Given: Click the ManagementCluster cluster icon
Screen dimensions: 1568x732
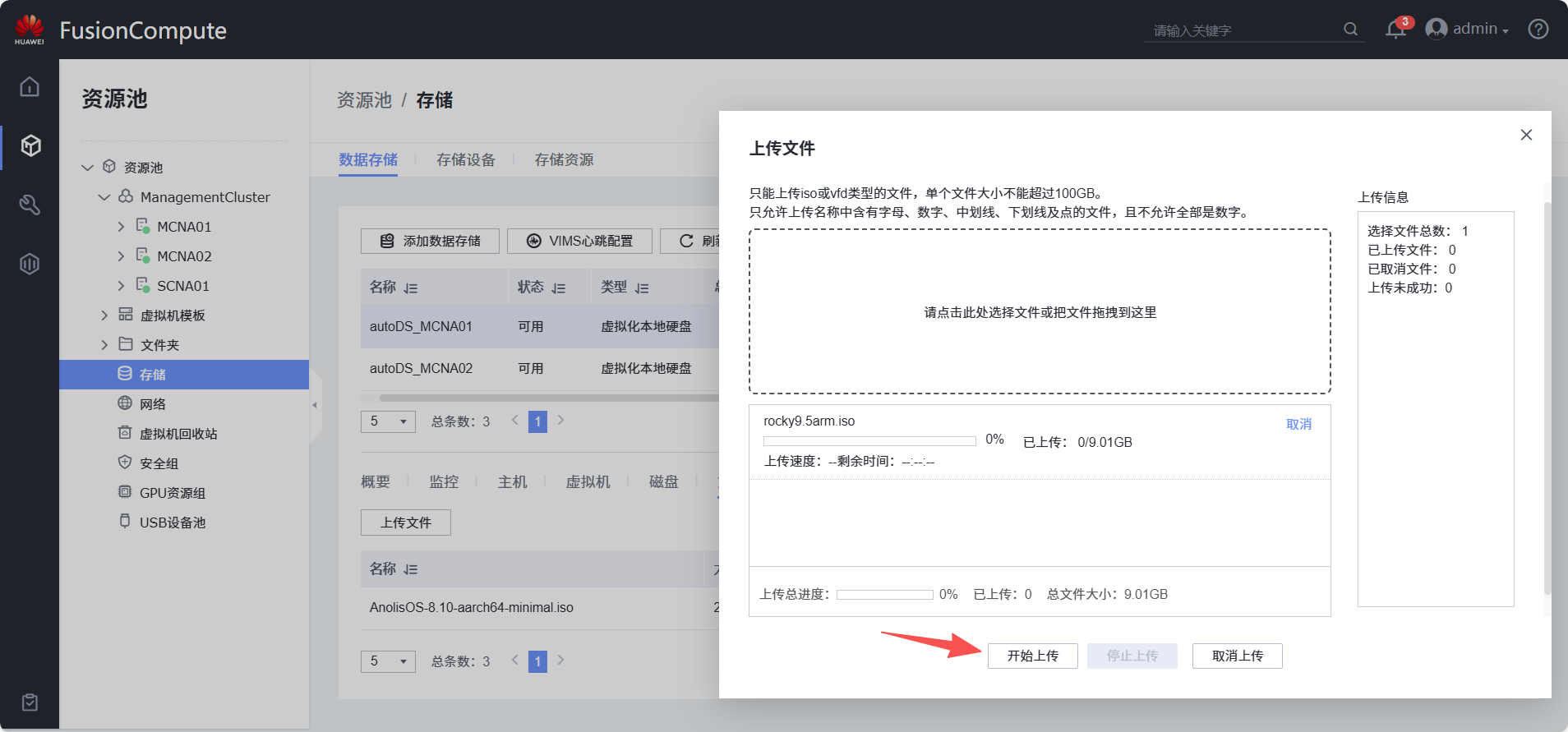Looking at the screenshot, I should [126, 196].
